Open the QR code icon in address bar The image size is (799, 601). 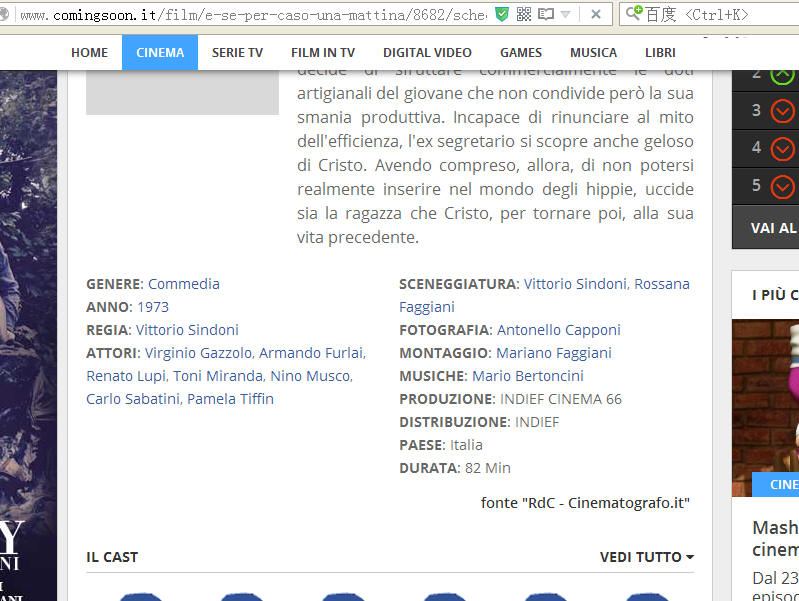click(x=523, y=15)
